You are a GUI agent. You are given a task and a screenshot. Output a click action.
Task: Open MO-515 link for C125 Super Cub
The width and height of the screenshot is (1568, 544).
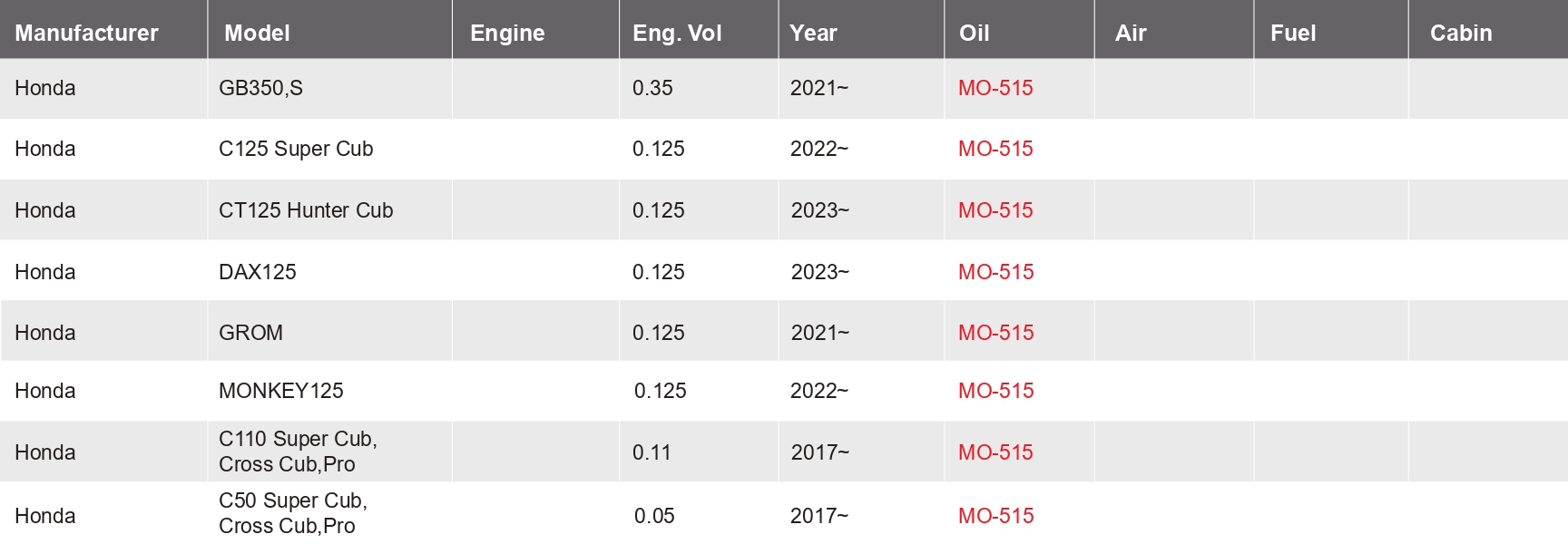pyautogui.click(x=995, y=149)
